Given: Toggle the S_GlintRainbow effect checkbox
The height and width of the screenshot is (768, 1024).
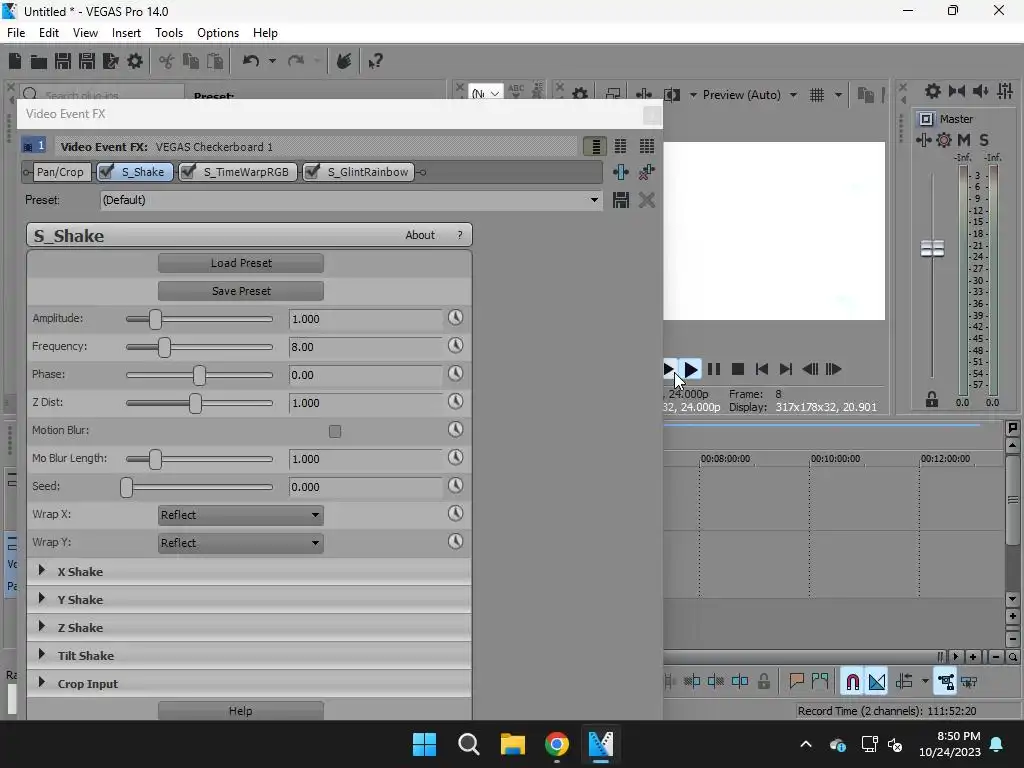Looking at the screenshot, I should pos(312,172).
